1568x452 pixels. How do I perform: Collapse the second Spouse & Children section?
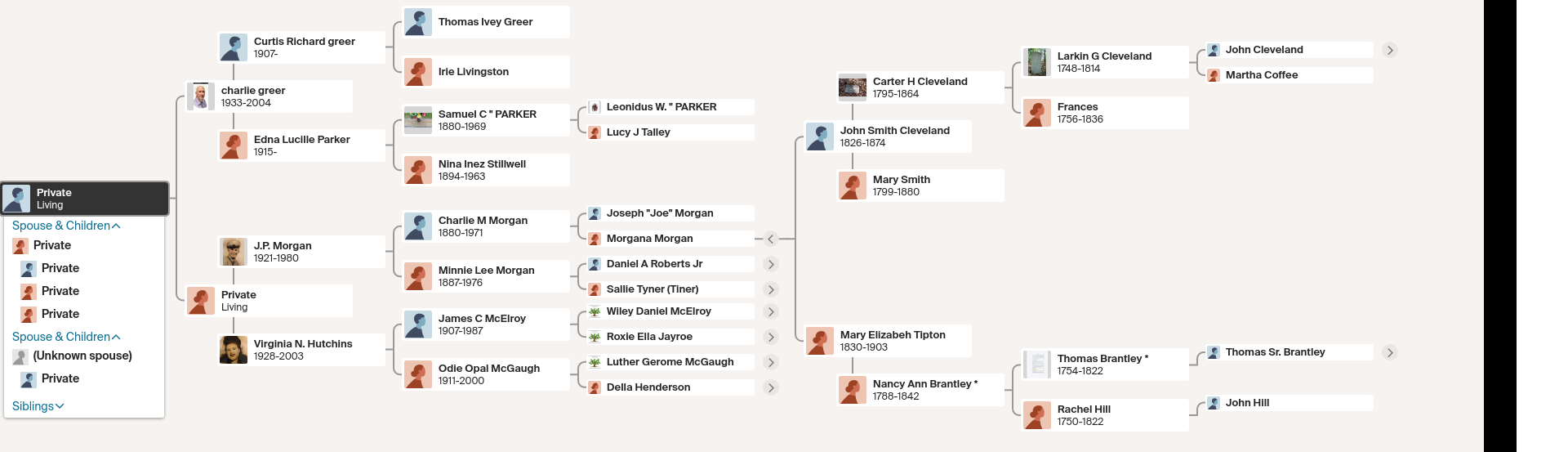pyautogui.click(x=66, y=337)
